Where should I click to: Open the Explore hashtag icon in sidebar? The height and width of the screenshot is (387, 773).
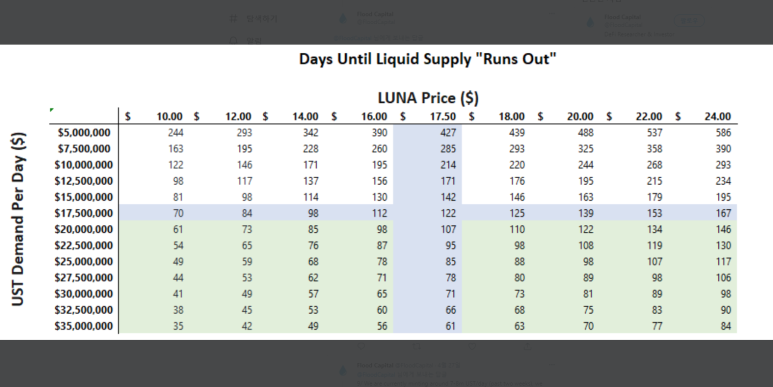(233, 19)
